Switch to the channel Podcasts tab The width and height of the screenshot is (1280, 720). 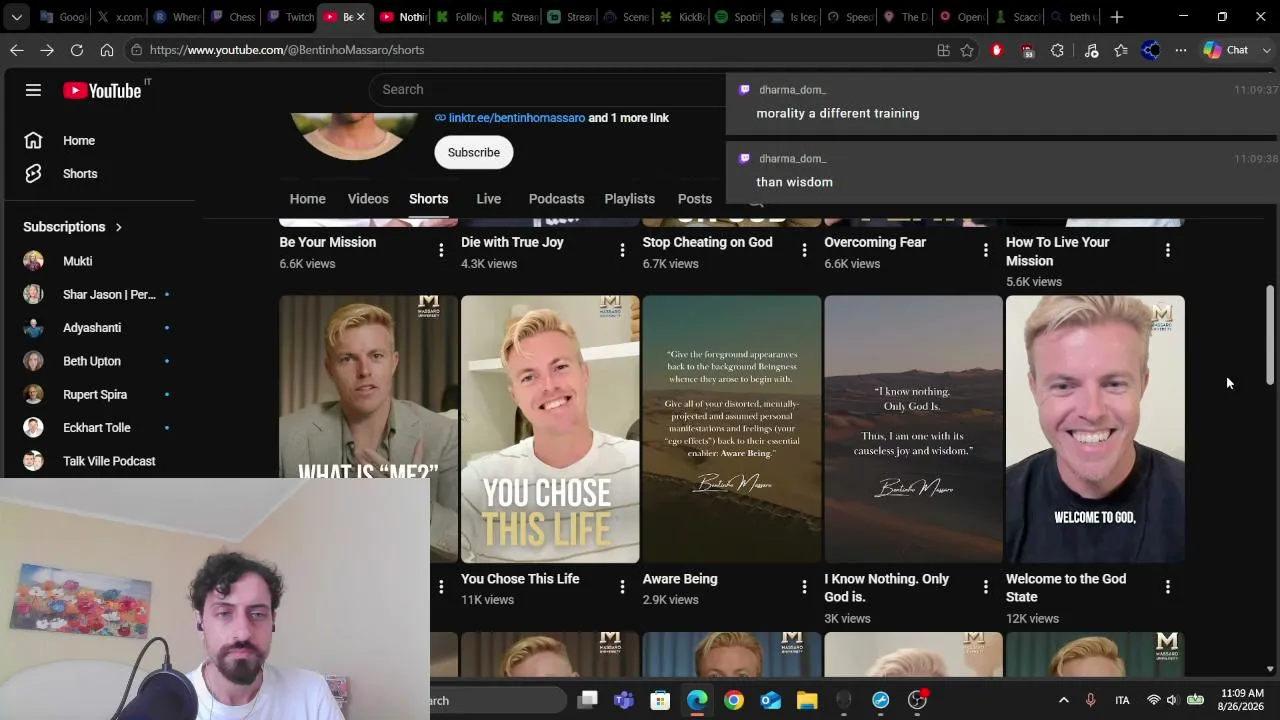[x=556, y=199]
